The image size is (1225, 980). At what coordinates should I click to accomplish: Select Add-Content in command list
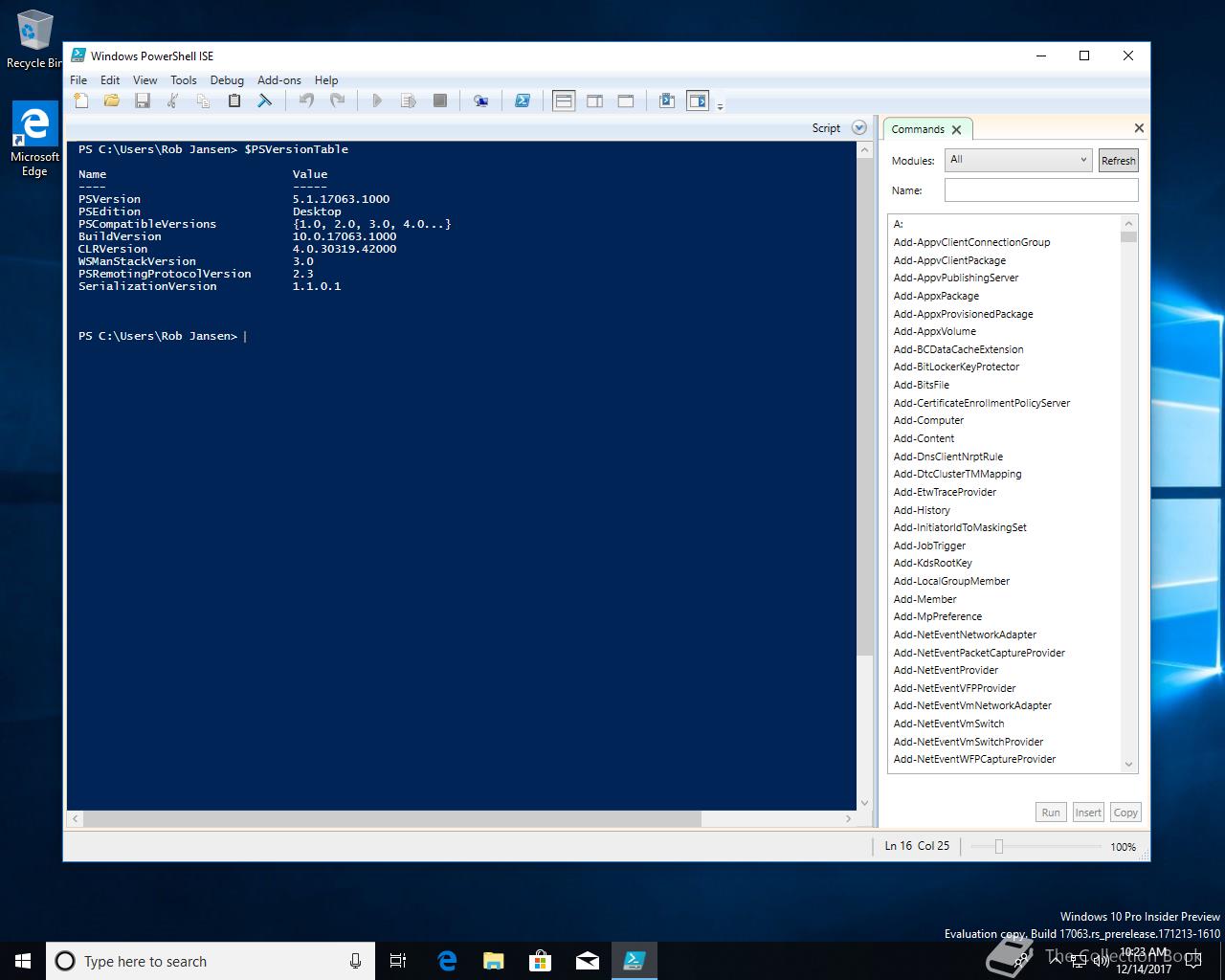924,438
